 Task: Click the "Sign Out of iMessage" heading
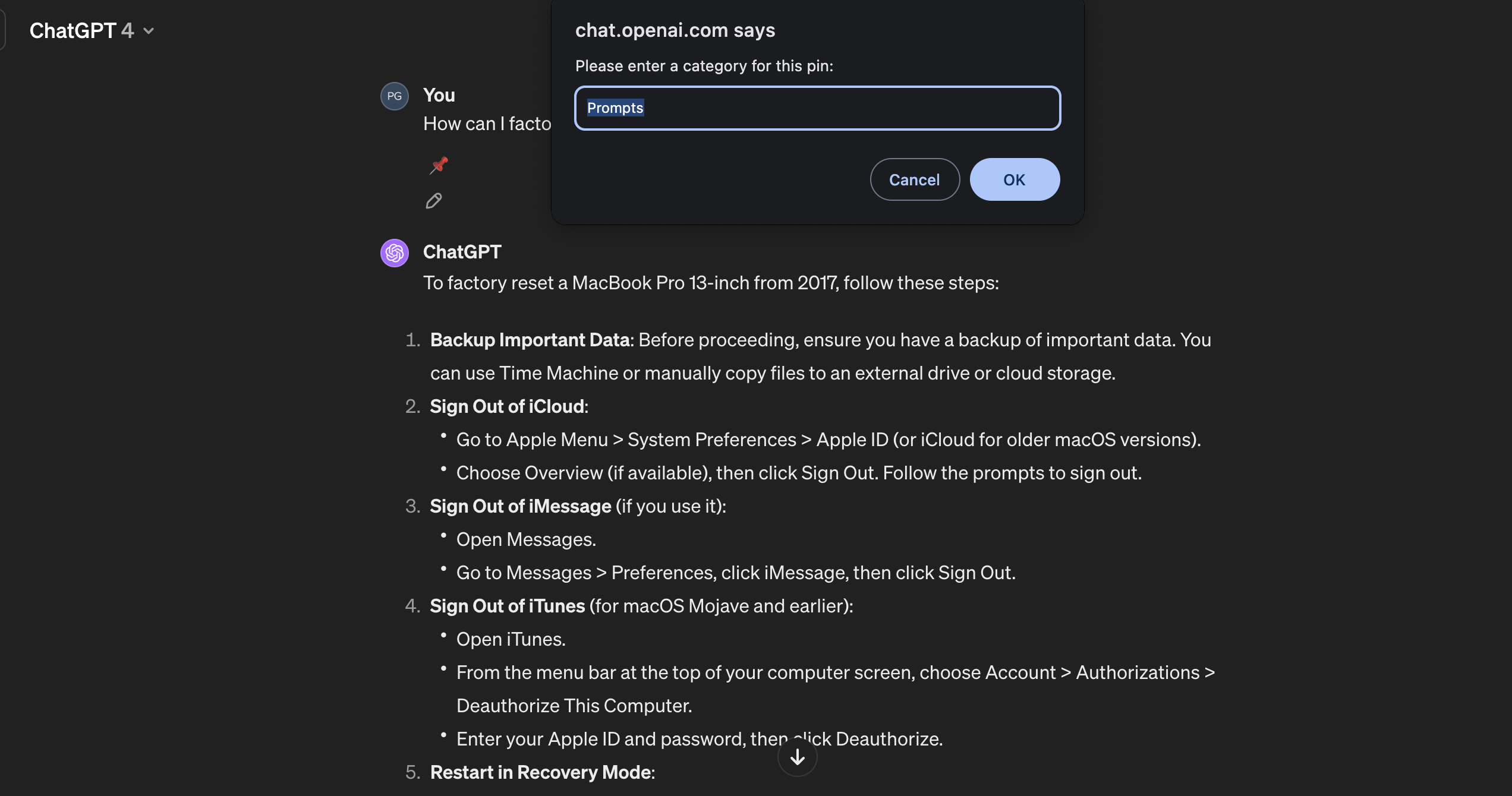click(x=520, y=506)
